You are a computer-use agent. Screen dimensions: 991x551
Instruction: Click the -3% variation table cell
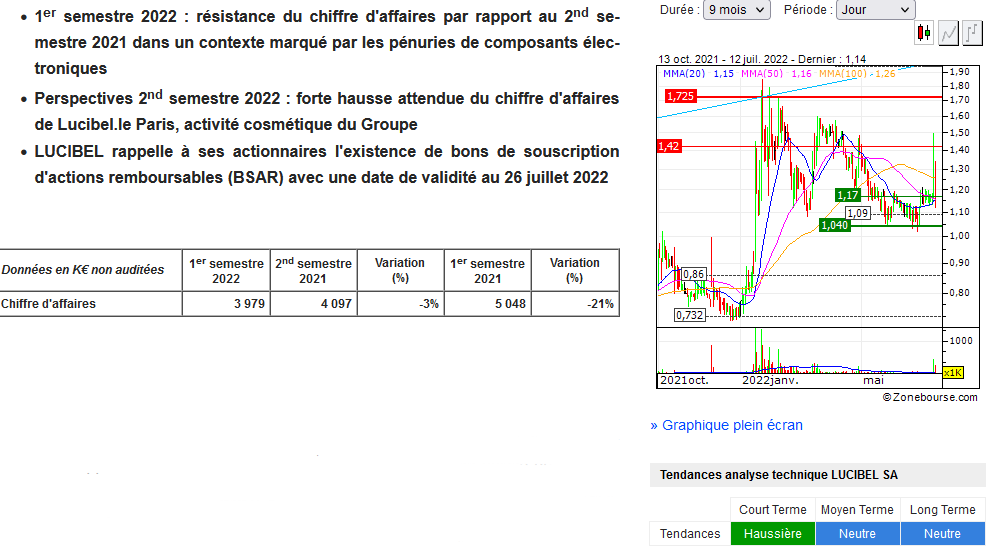400,304
